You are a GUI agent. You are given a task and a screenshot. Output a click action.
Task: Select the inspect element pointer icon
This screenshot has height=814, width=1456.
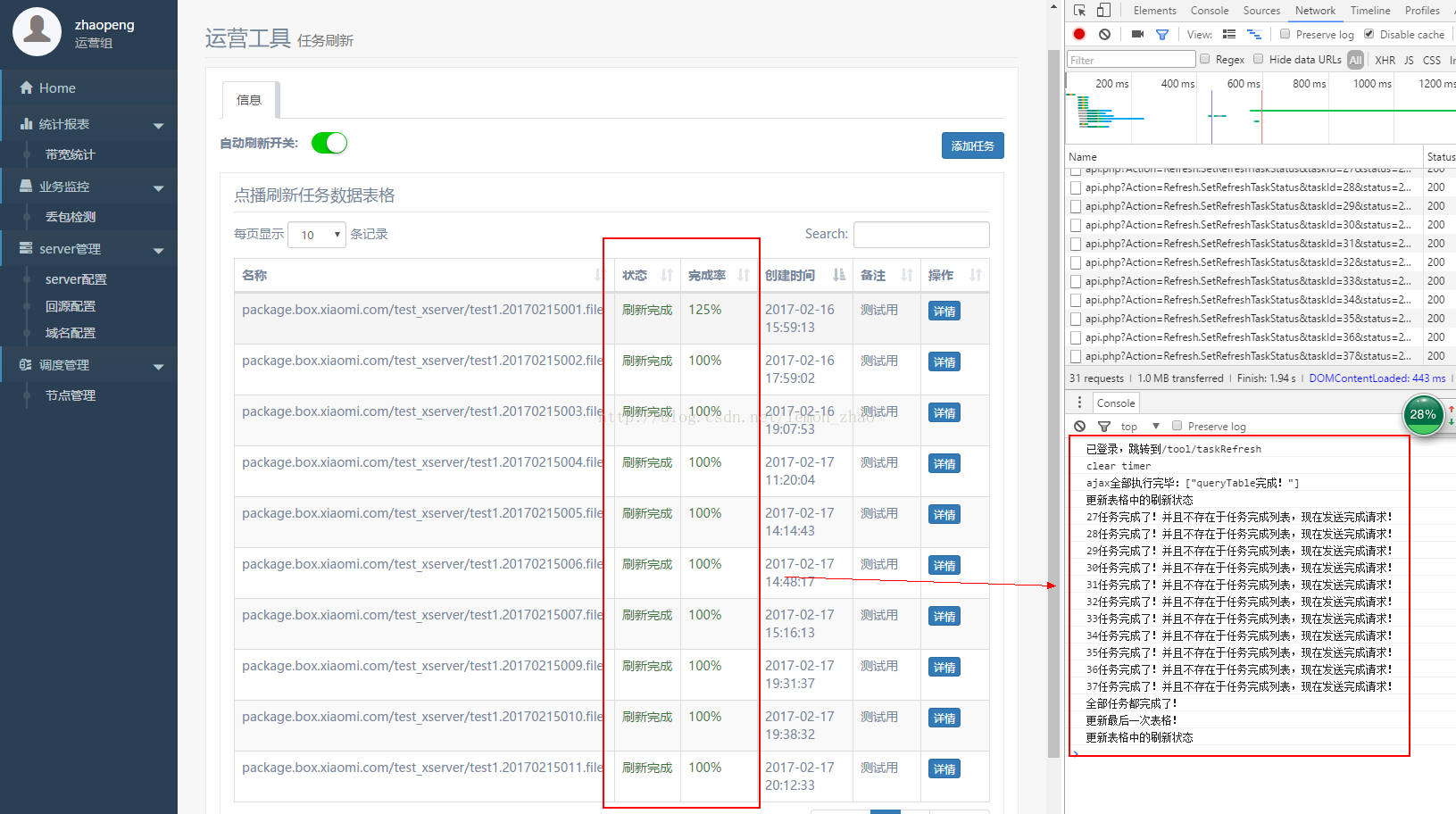click(x=1080, y=10)
